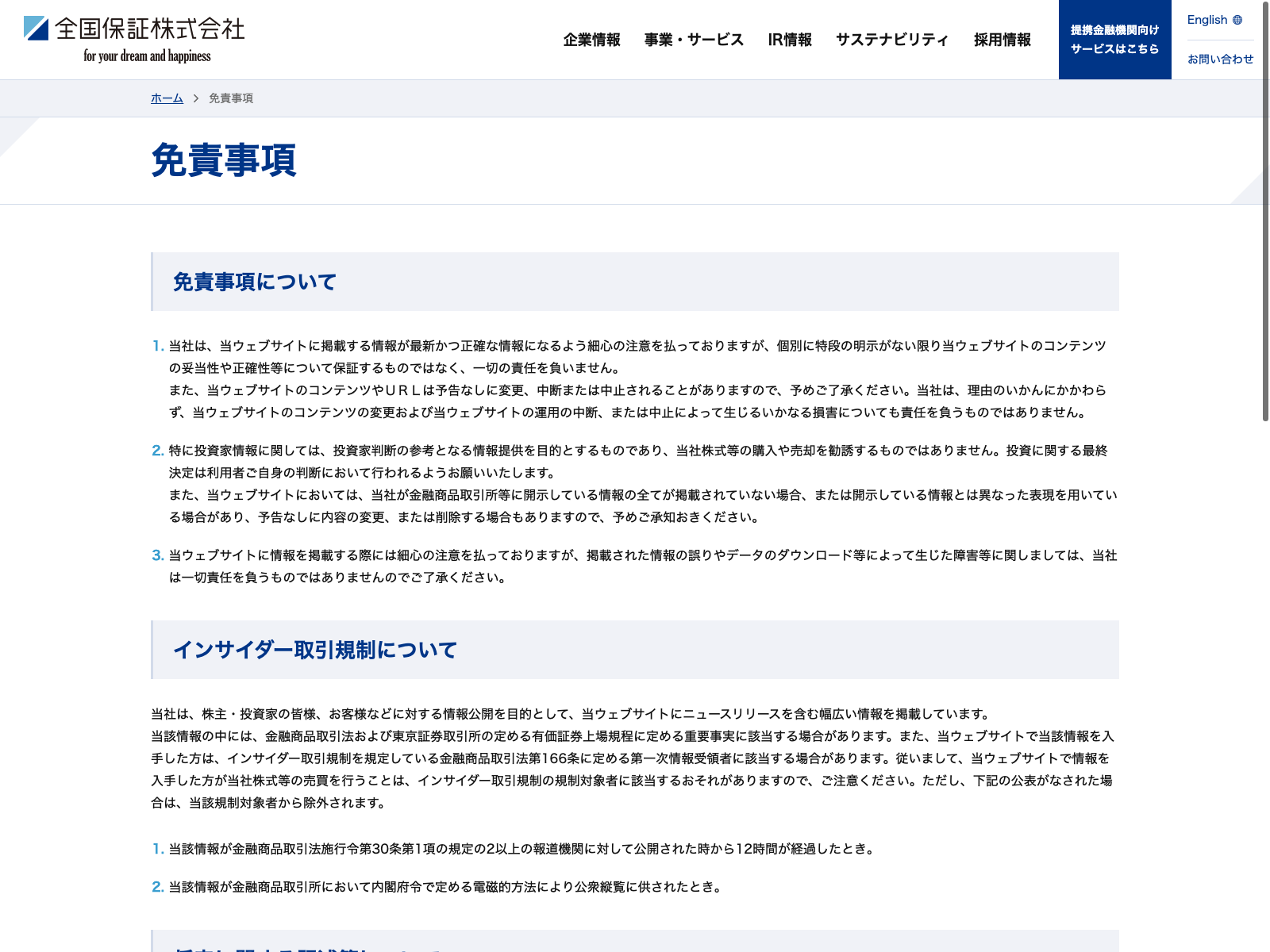The height and width of the screenshot is (952, 1270).
Task: Click the breadcrumb chevron separator after ホーム
Action: (x=196, y=98)
